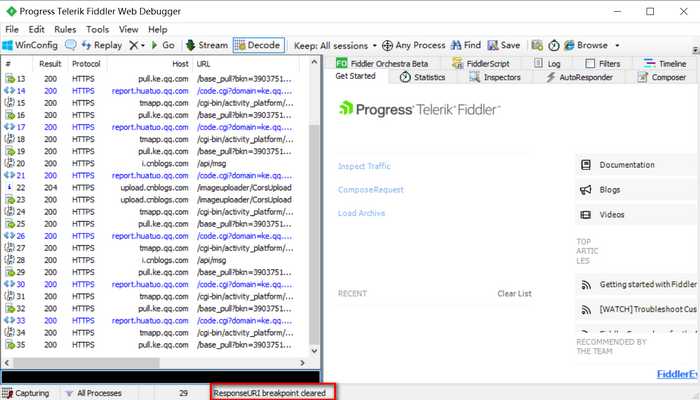Image resolution: width=700 pixels, height=400 pixels.
Task: Click the timer stopwatch toolbar icon
Action: pyautogui.click(x=554, y=45)
